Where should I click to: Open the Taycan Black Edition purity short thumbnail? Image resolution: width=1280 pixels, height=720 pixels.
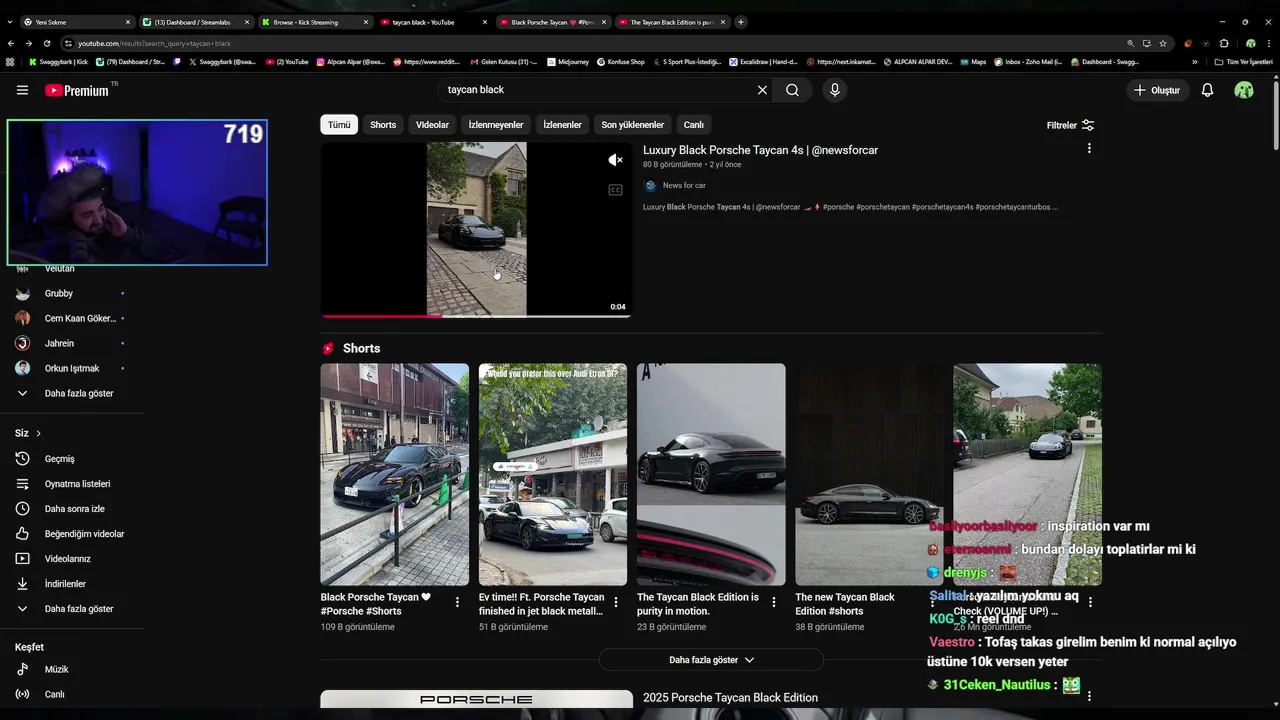click(x=711, y=474)
